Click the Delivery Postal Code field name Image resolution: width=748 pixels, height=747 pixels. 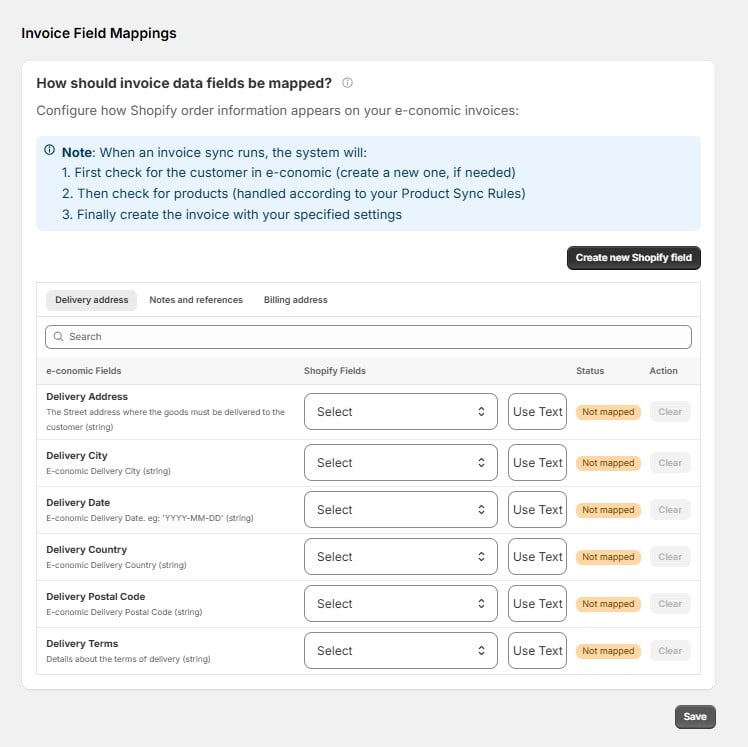[x=95, y=597]
